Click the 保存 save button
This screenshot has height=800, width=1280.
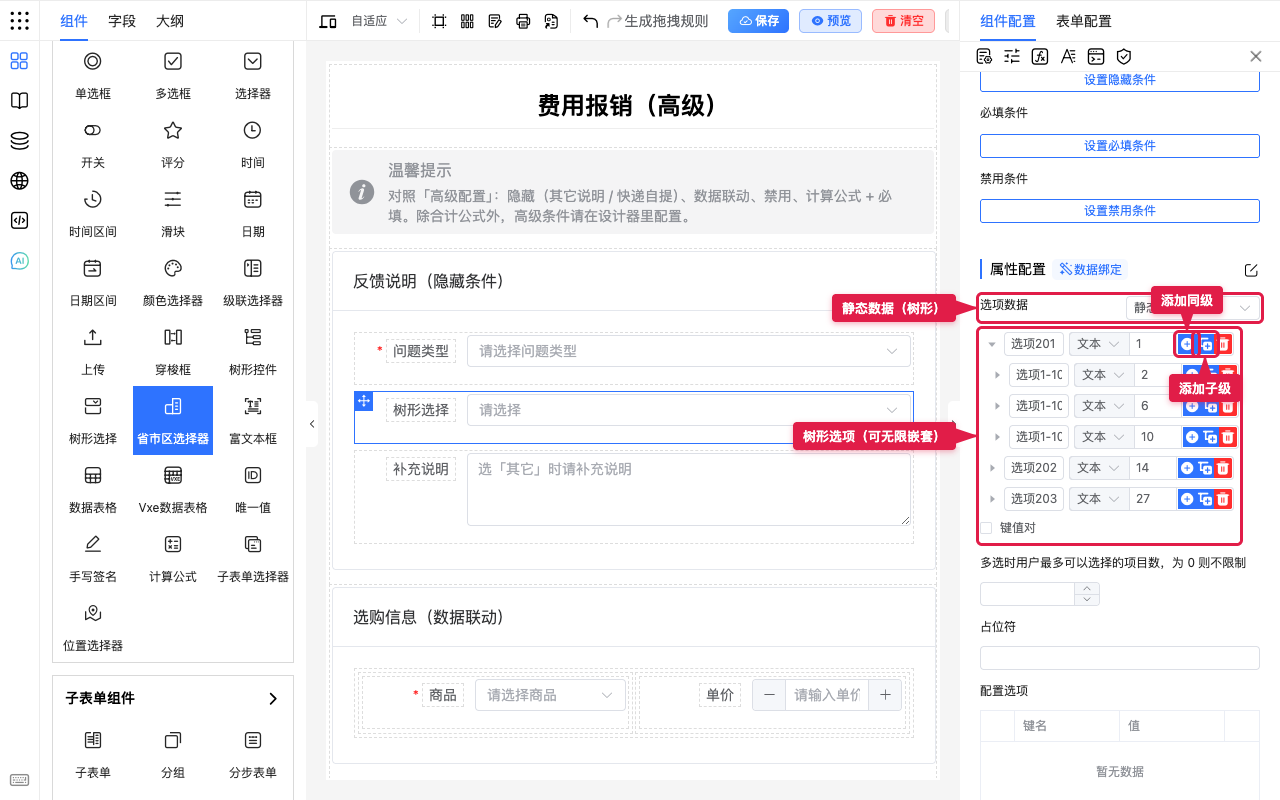pyautogui.click(x=759, y=21)
